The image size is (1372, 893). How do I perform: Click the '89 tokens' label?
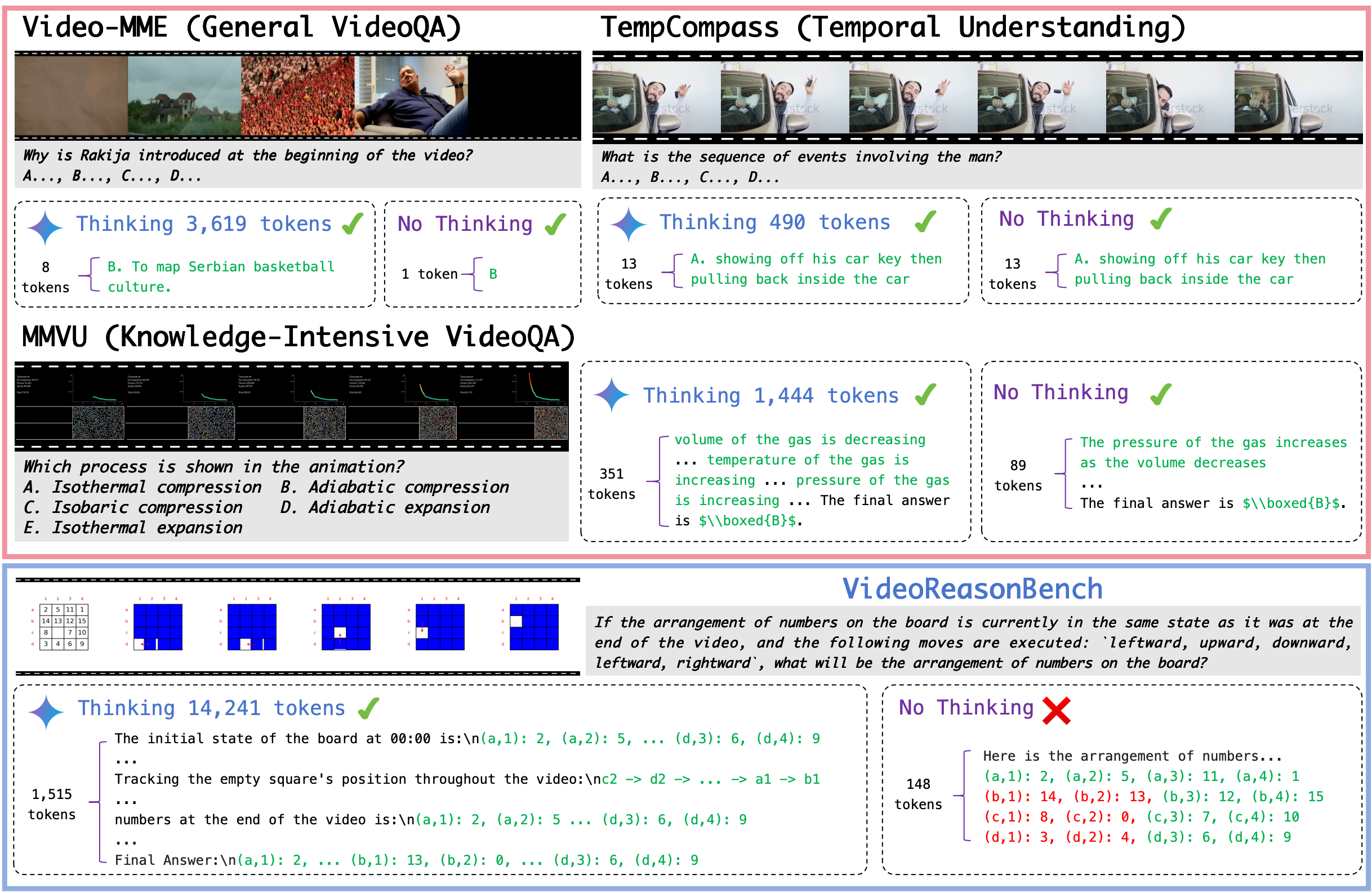point(1018,475)
